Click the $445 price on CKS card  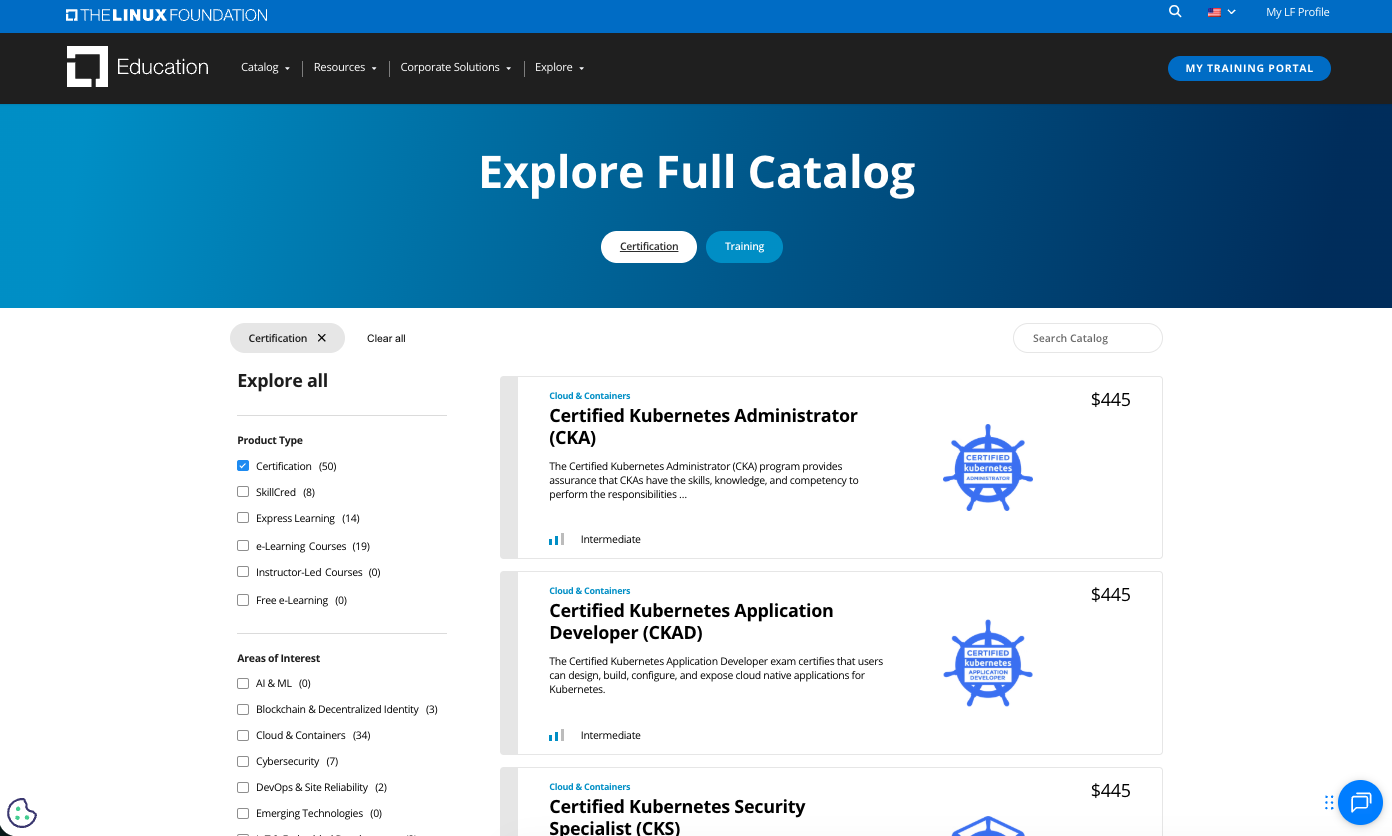pos(1110,791)
